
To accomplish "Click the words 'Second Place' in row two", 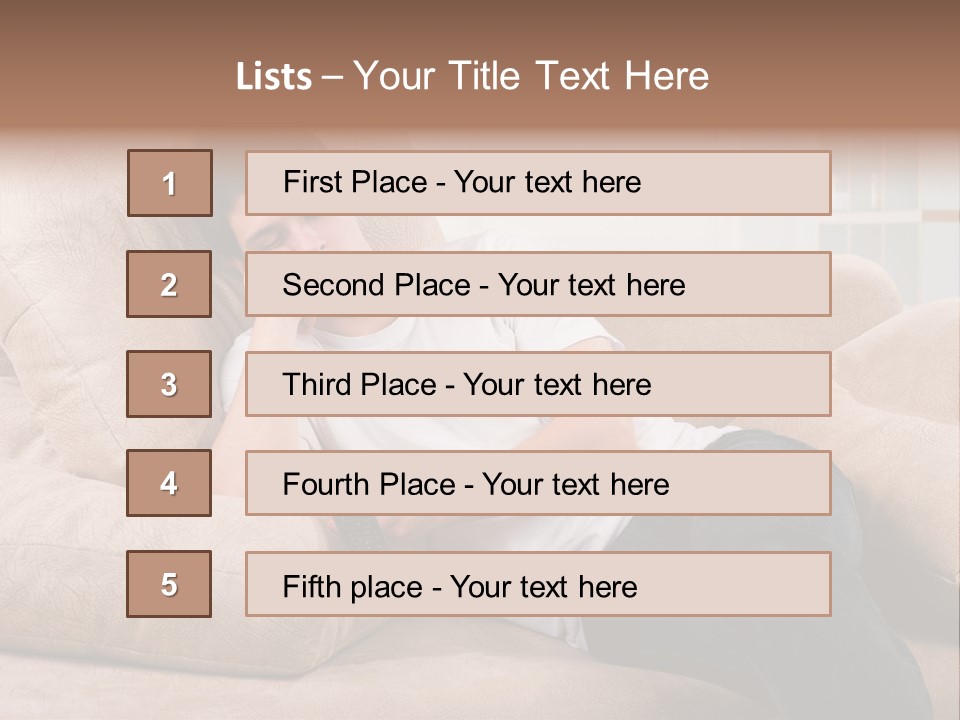I will [377, 285].
